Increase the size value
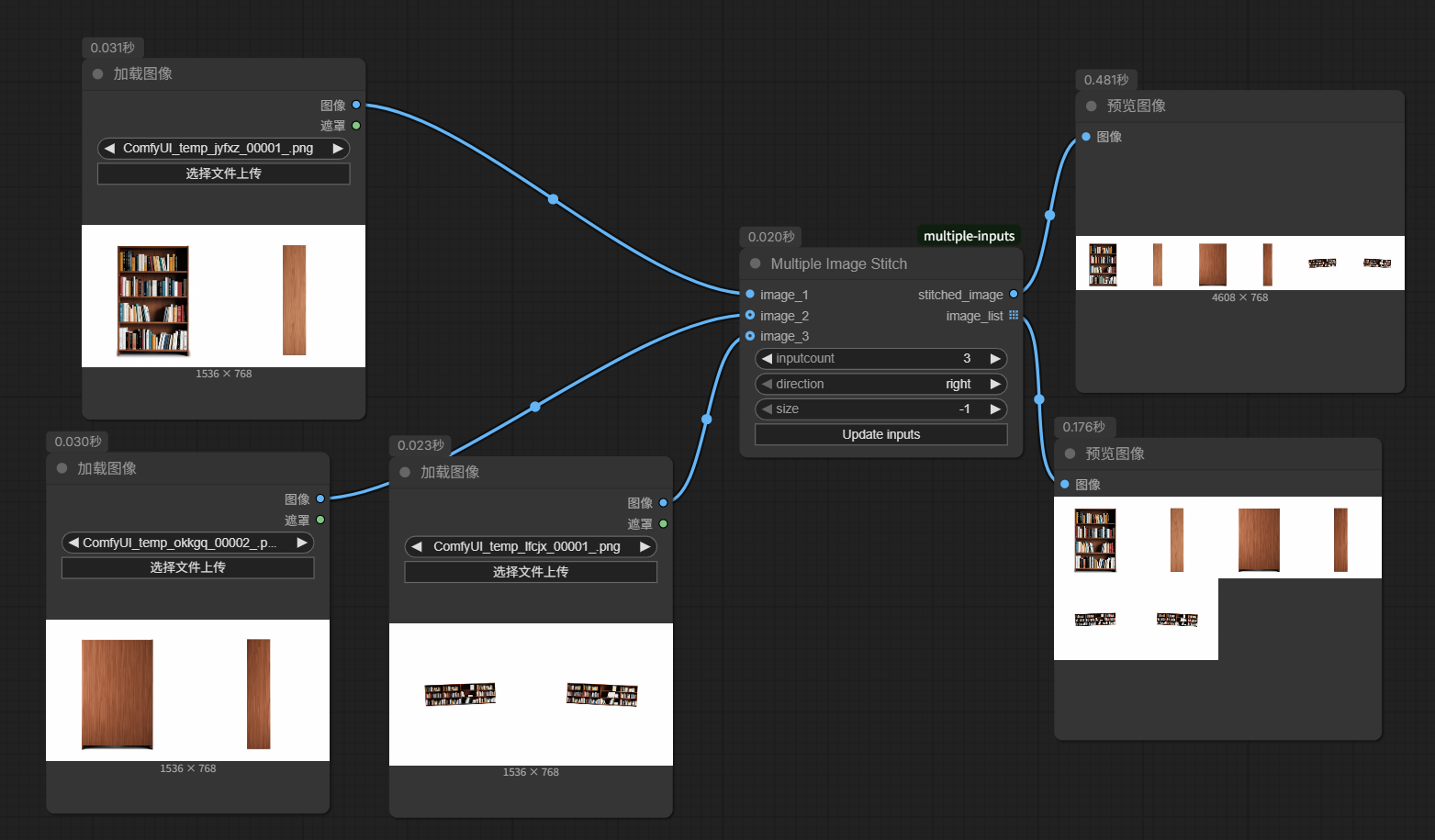This screenshot has height=840, width=1435. coord(995,409)
